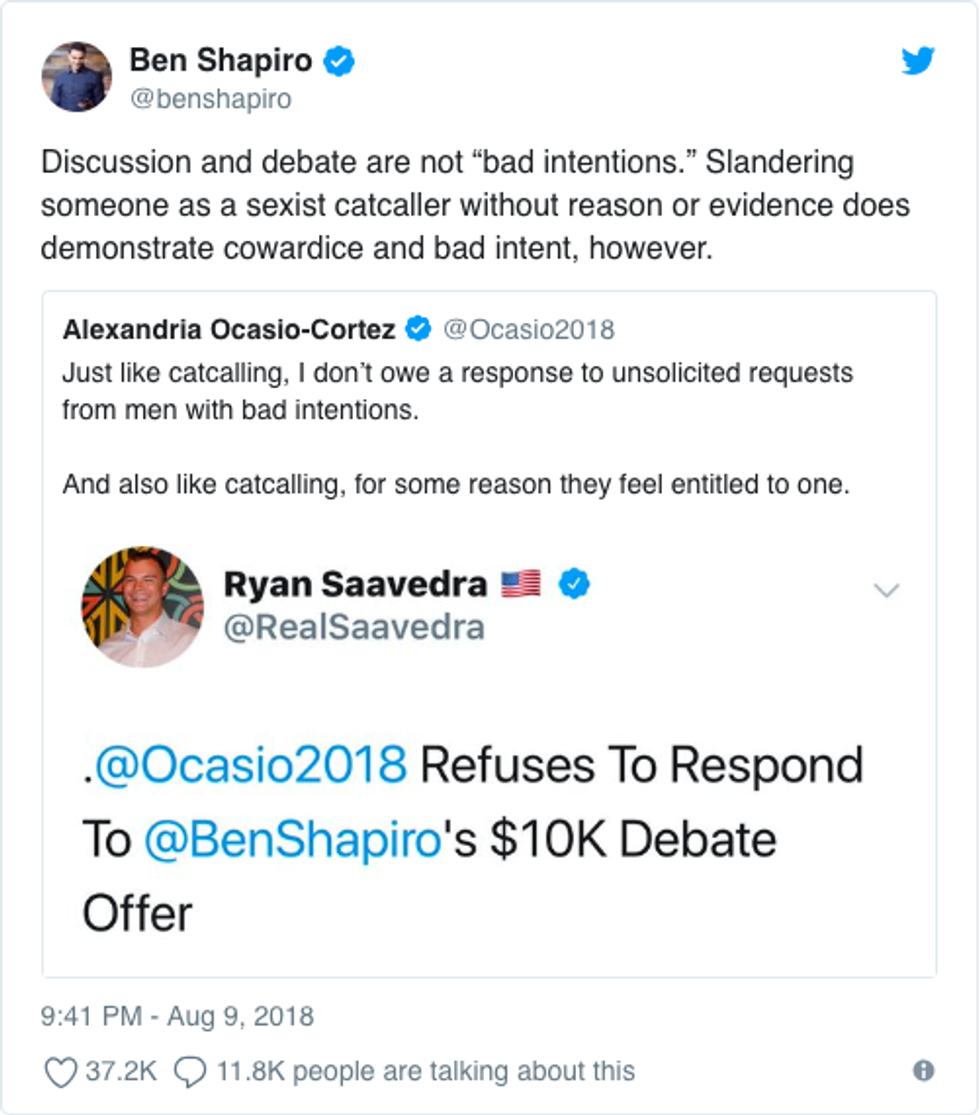This screenshot has width=980, height=1115.
Task: Open Ryan Saavedra's profile picture
Action: [142, 606]
